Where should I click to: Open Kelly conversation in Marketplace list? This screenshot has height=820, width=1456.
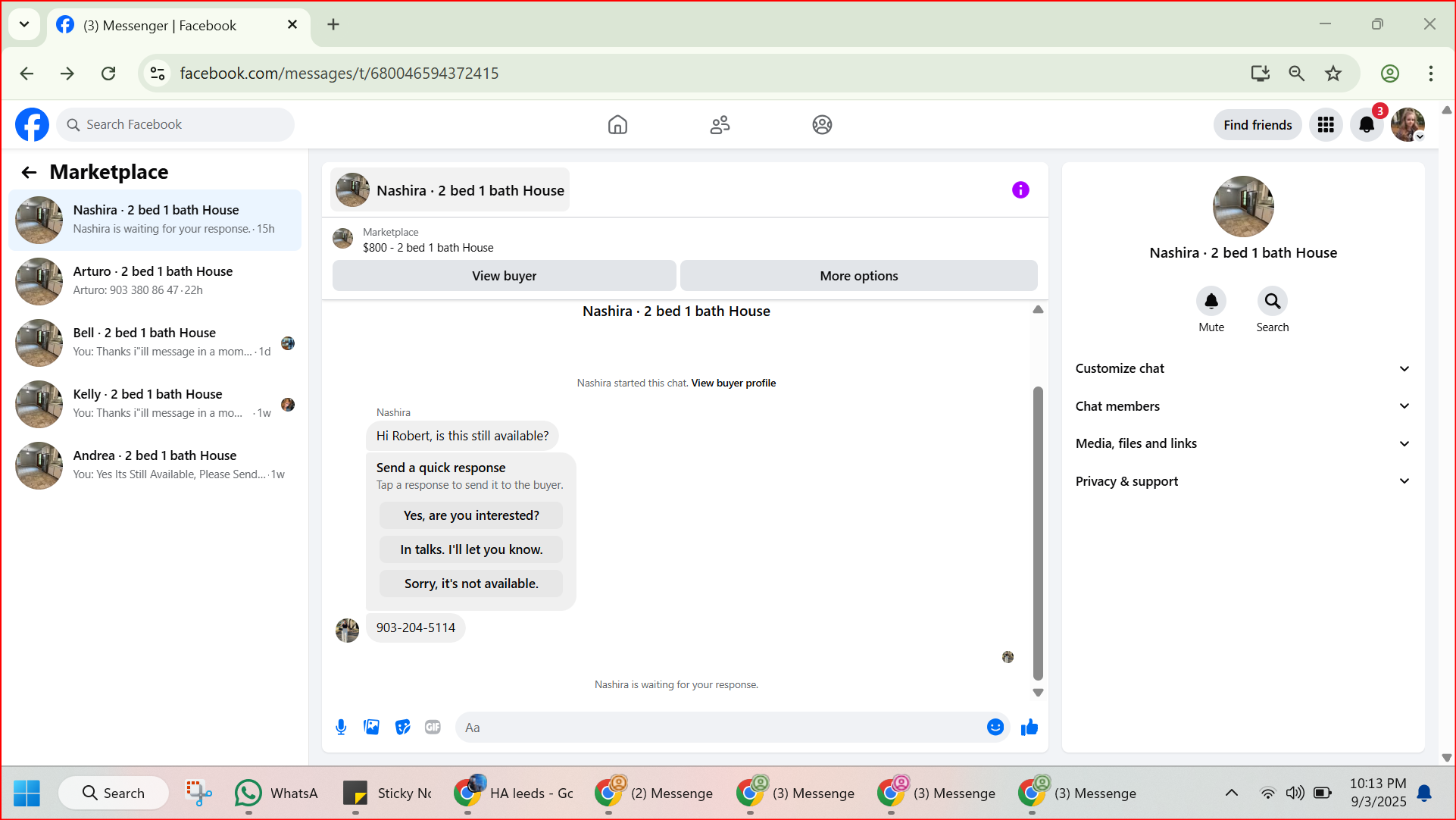pos(155,404)
